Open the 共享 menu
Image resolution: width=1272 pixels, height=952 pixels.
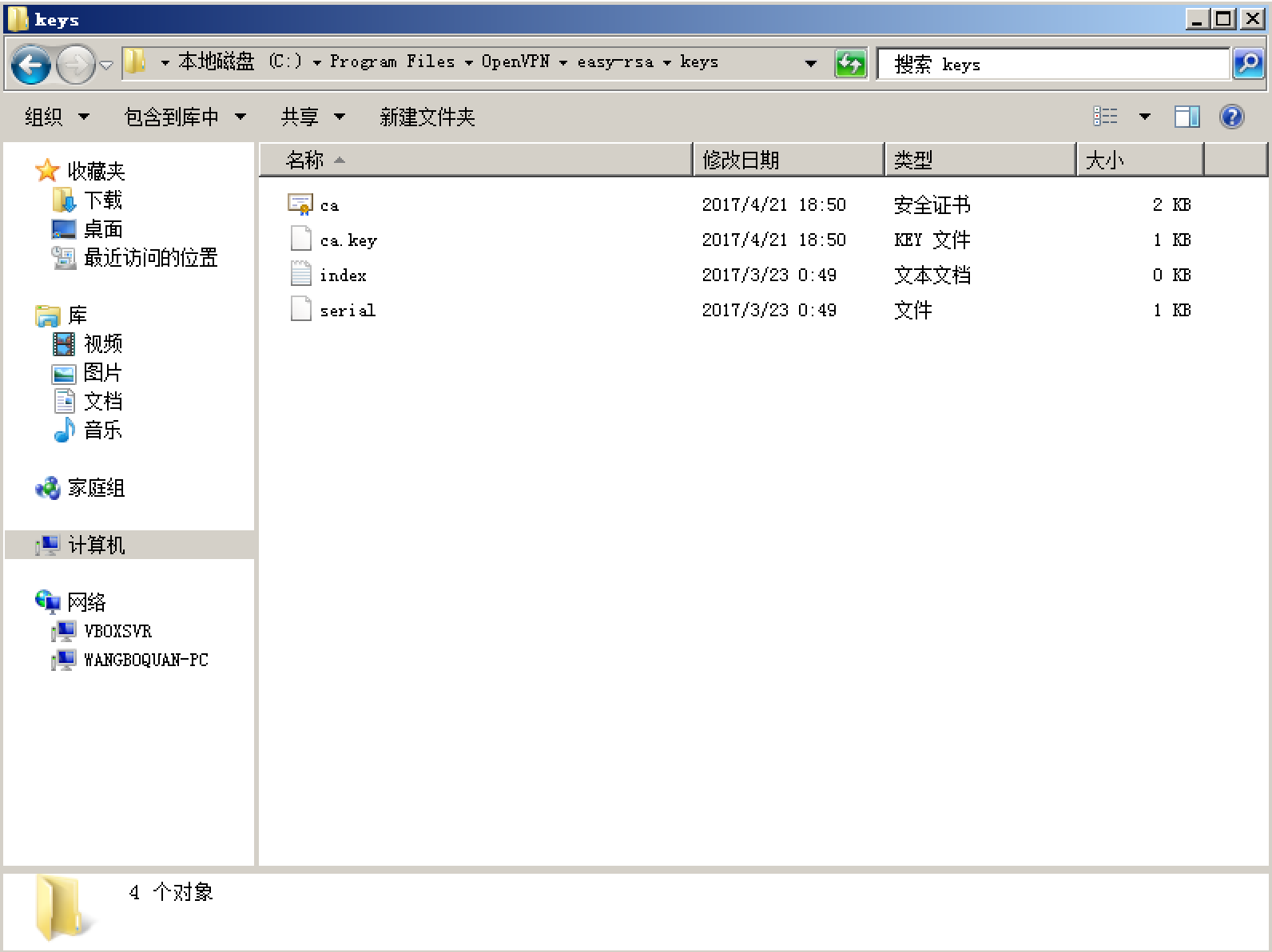click(x=312, y=117)
